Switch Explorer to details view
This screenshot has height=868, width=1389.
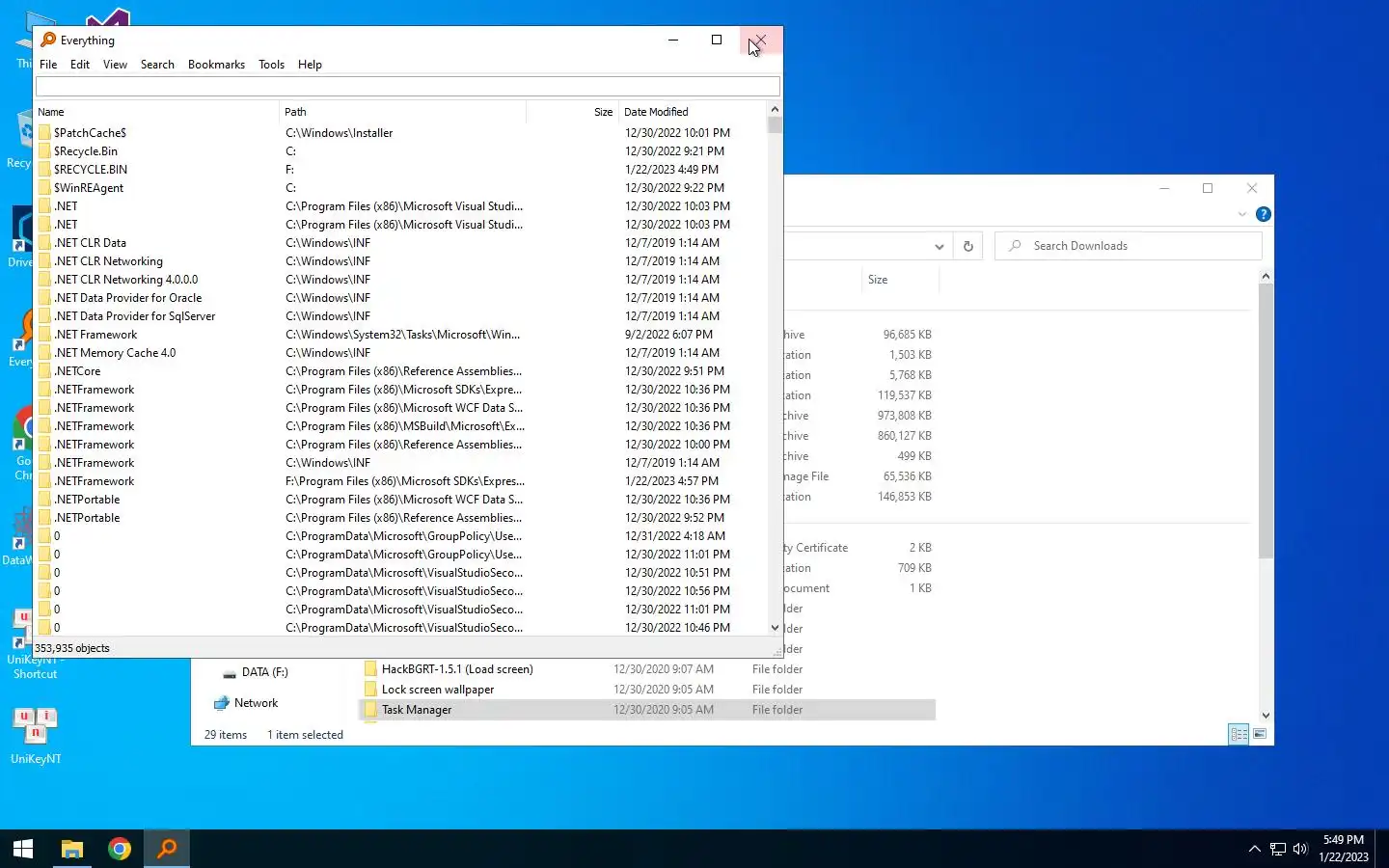coord(1239,734)
